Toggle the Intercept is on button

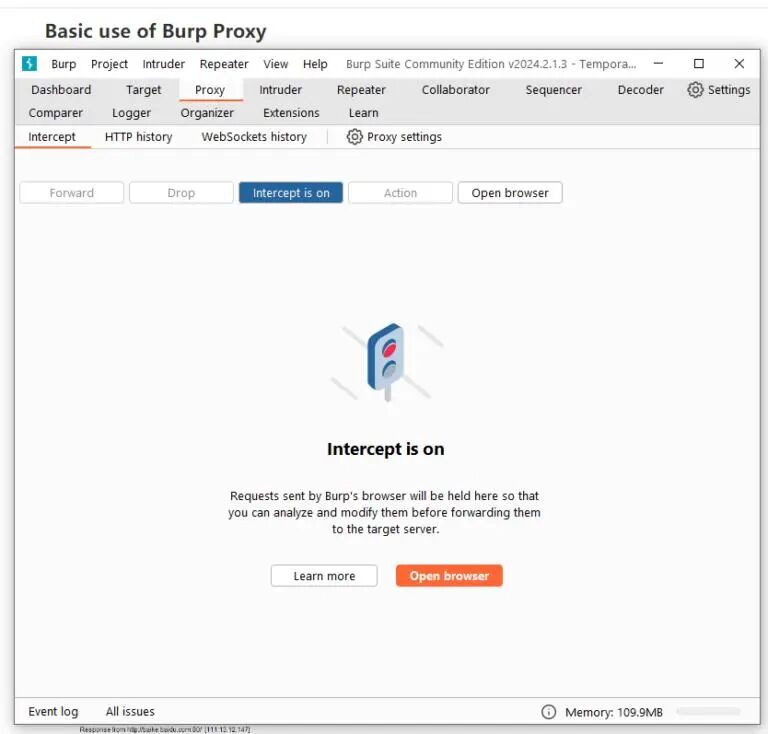(x=291, y=193)
